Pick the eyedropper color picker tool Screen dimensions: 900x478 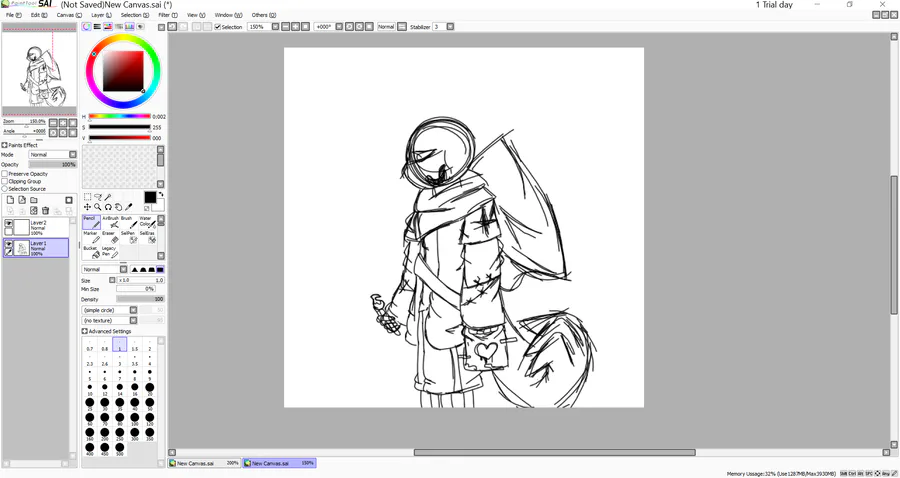pos(129,207)
